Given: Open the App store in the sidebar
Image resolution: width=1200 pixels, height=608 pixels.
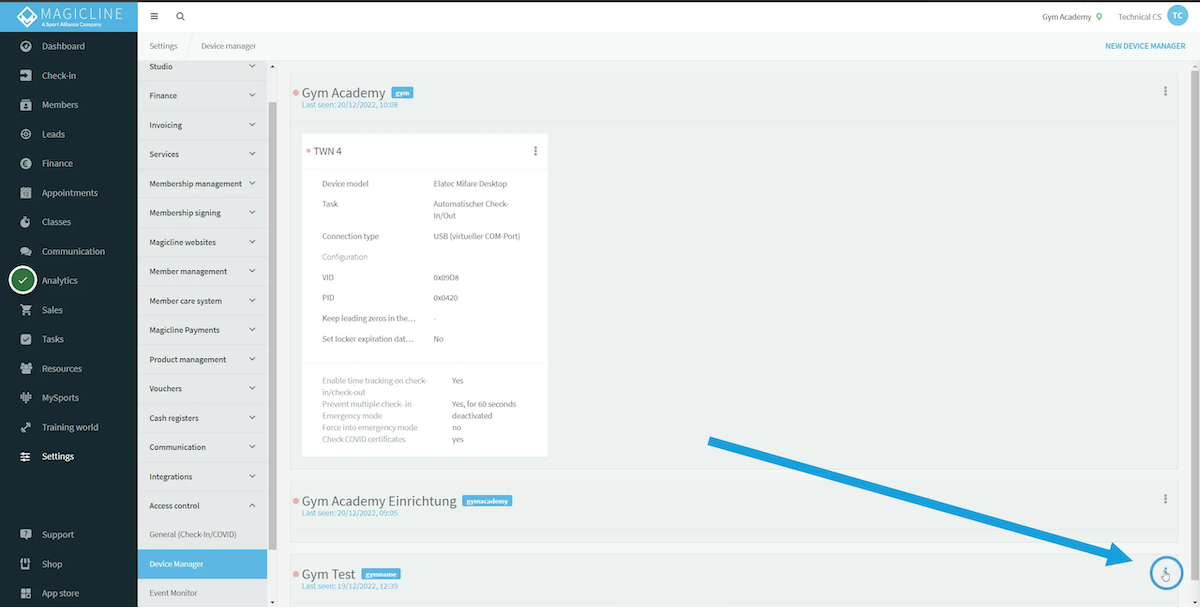Looking at the screenshot, I should 60,593.
